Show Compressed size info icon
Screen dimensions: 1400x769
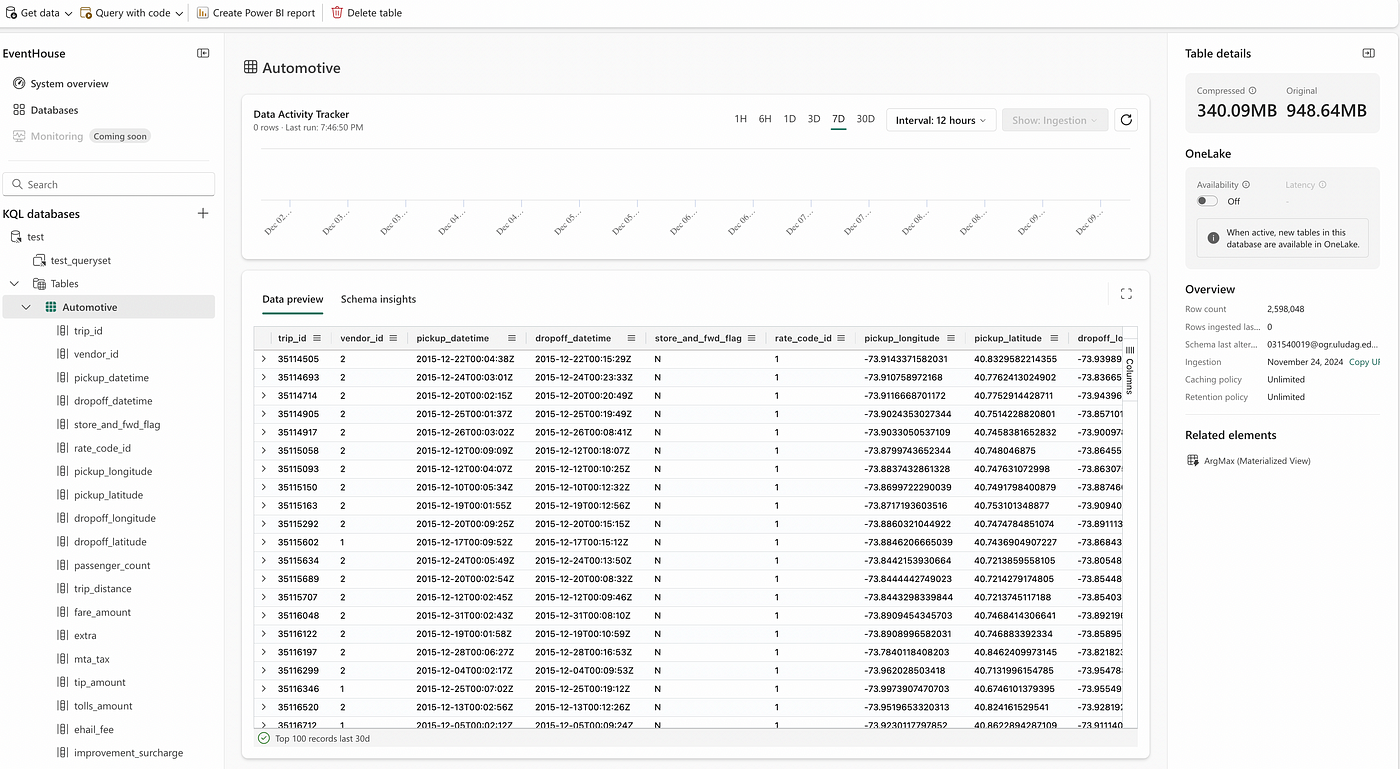click(1252, 90)
